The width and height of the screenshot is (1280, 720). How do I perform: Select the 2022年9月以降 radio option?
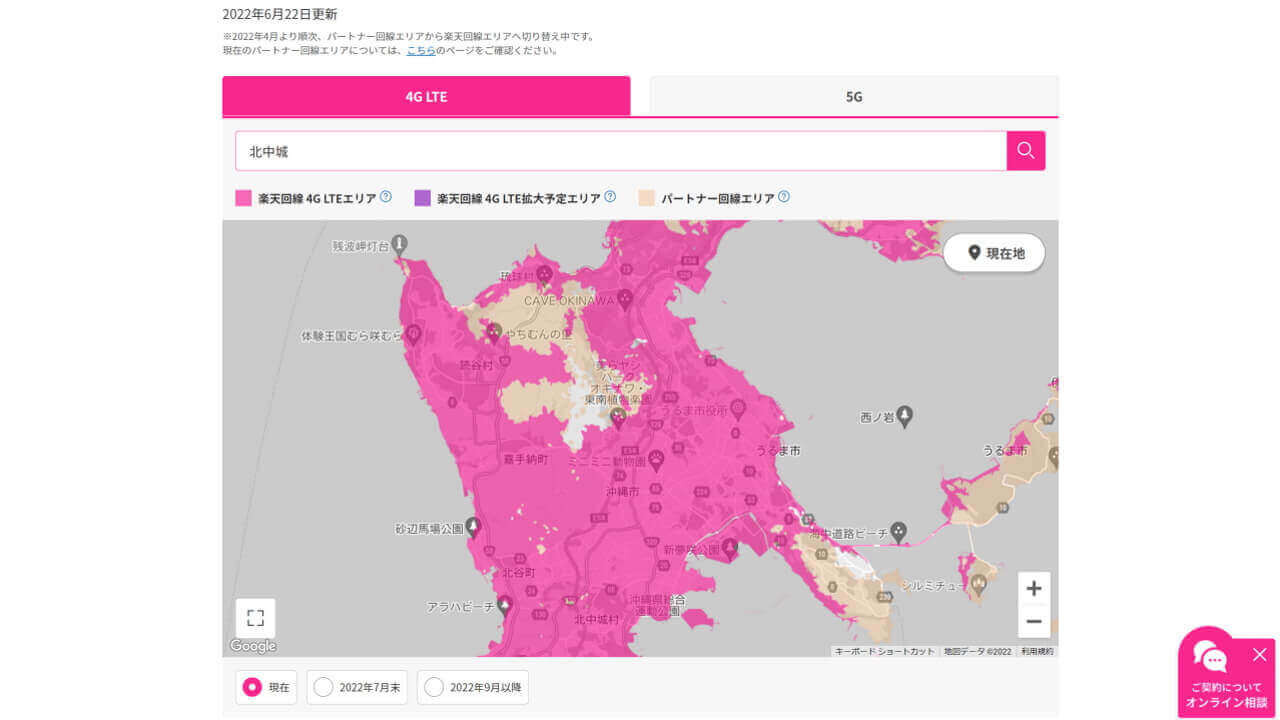click(434, 687)
